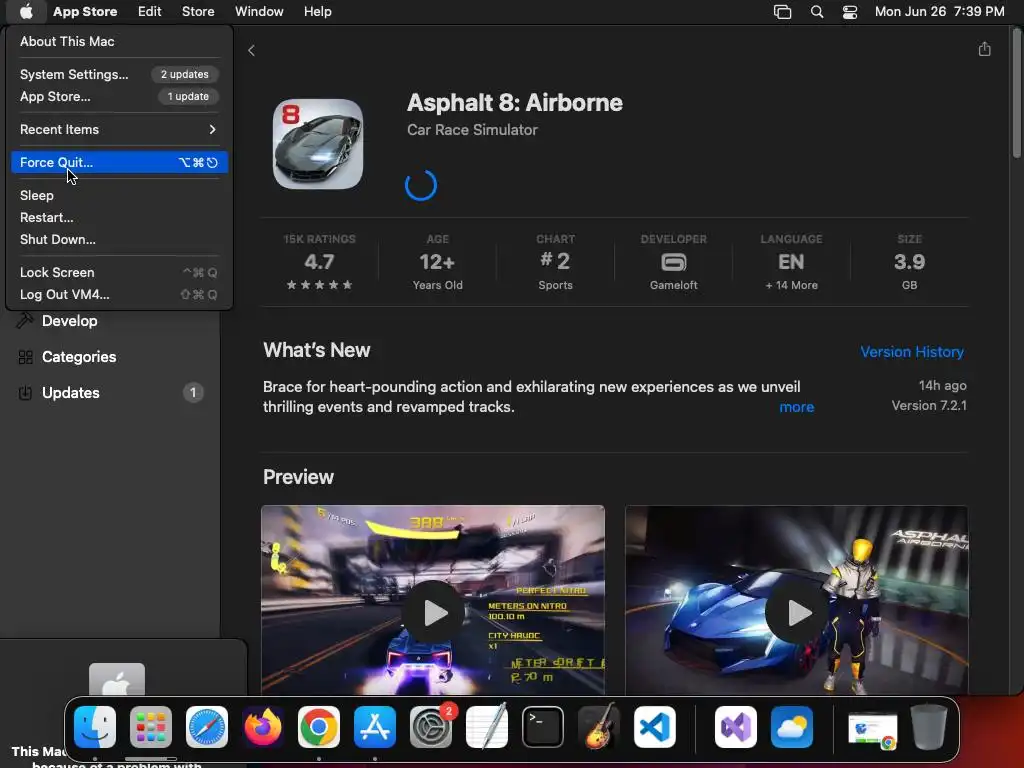
Task: Click the Gameloft developer logo
Action: (673, 262)
